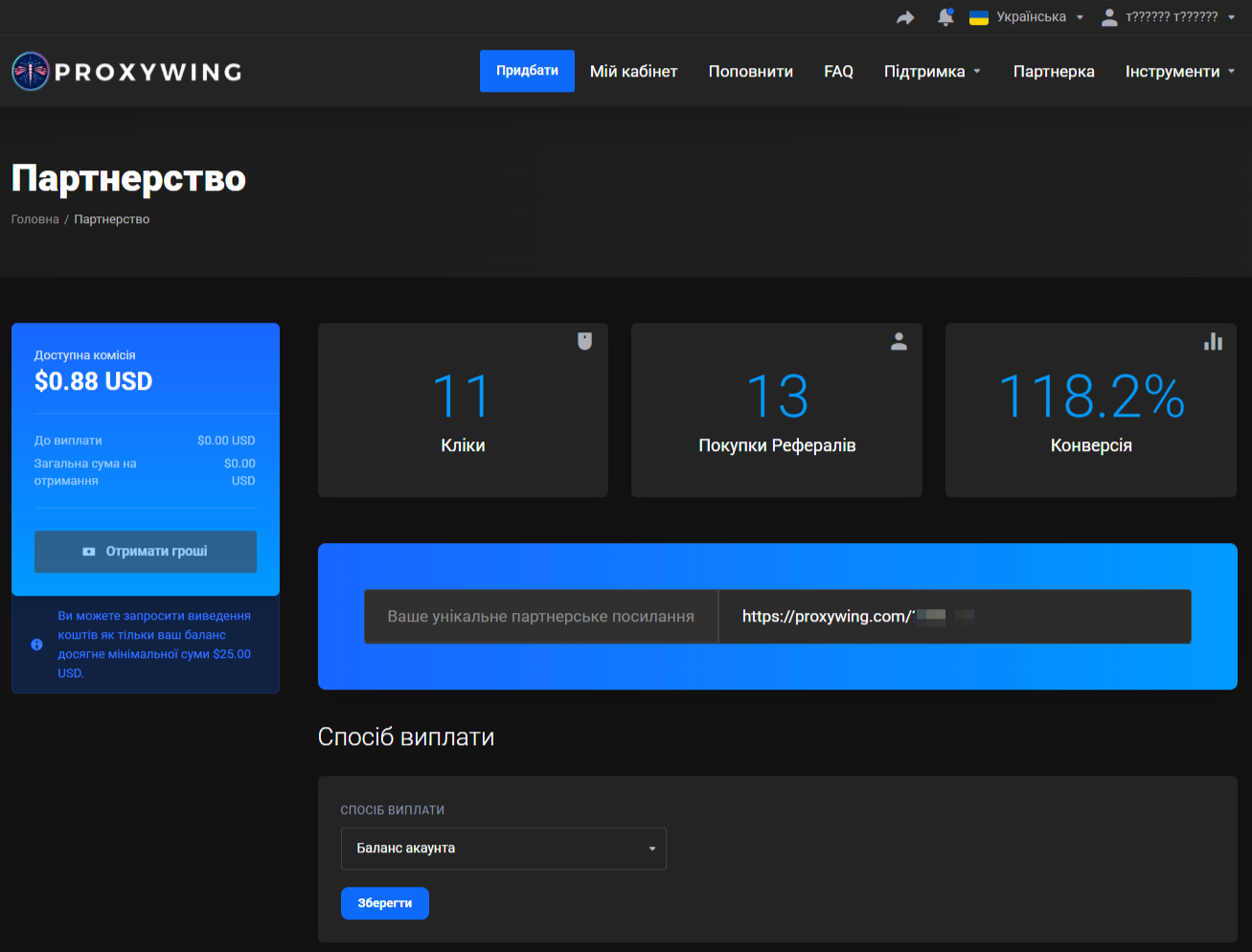This screenshot has width=1252, height=952.
Task: Expand the Підтримка menu
Action: pyautogui.click(x=933, y=72)
